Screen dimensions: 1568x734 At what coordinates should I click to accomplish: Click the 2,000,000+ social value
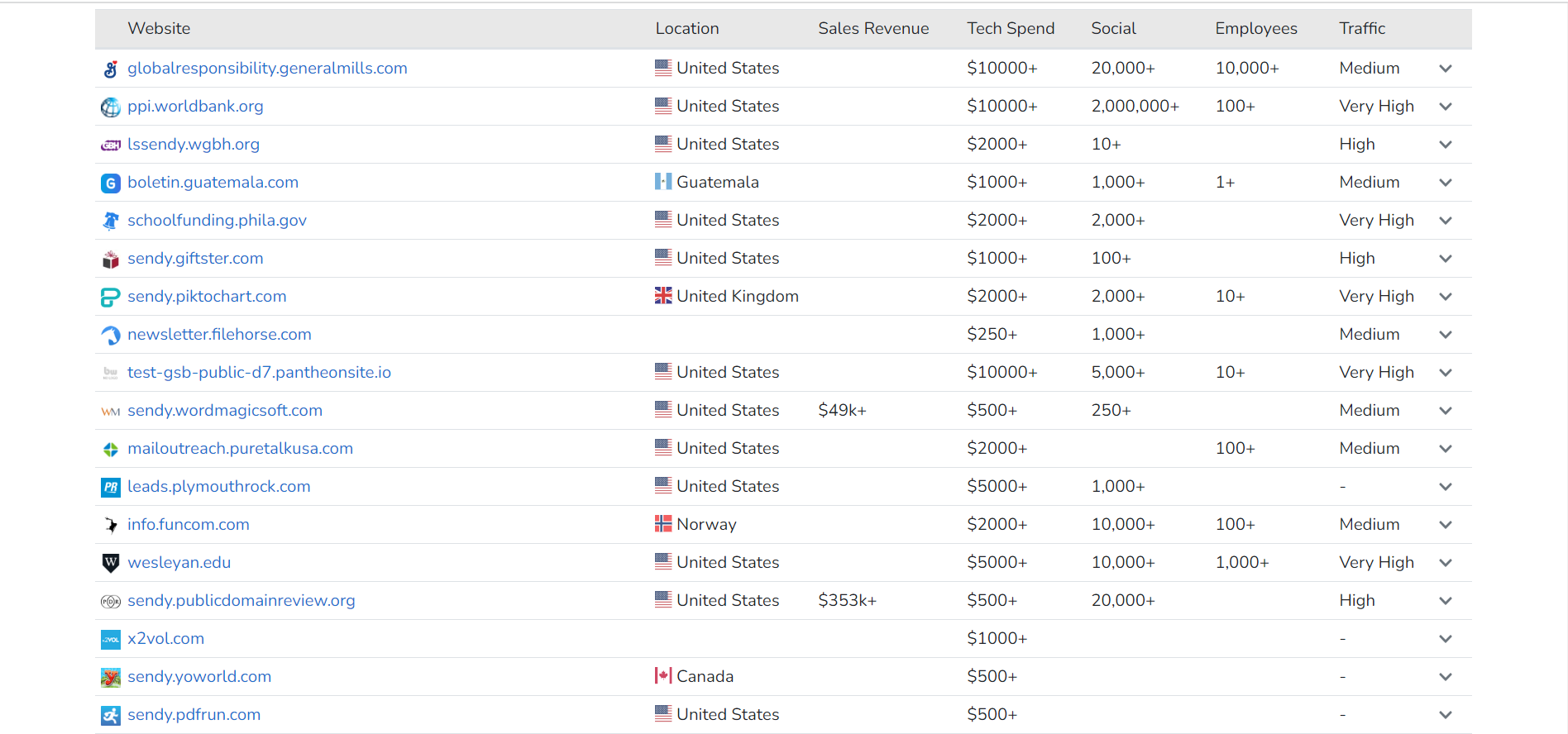pos(1135,106)
